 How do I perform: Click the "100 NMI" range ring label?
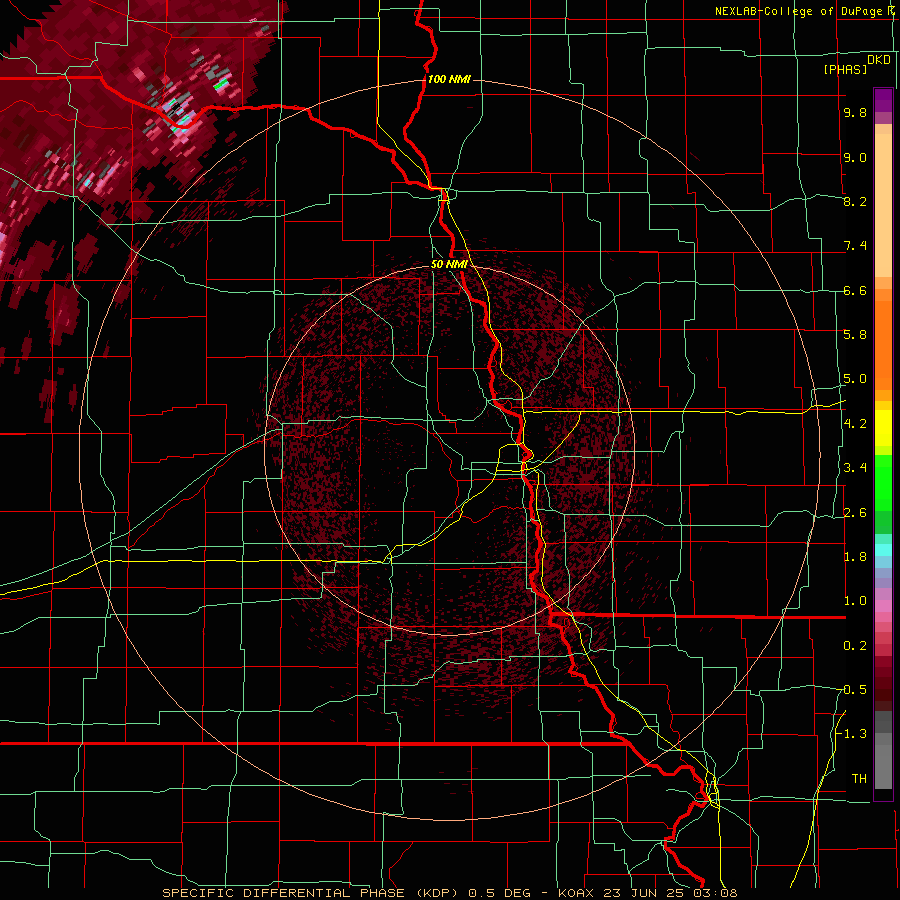pyautogui.click(x=449, y=79)
